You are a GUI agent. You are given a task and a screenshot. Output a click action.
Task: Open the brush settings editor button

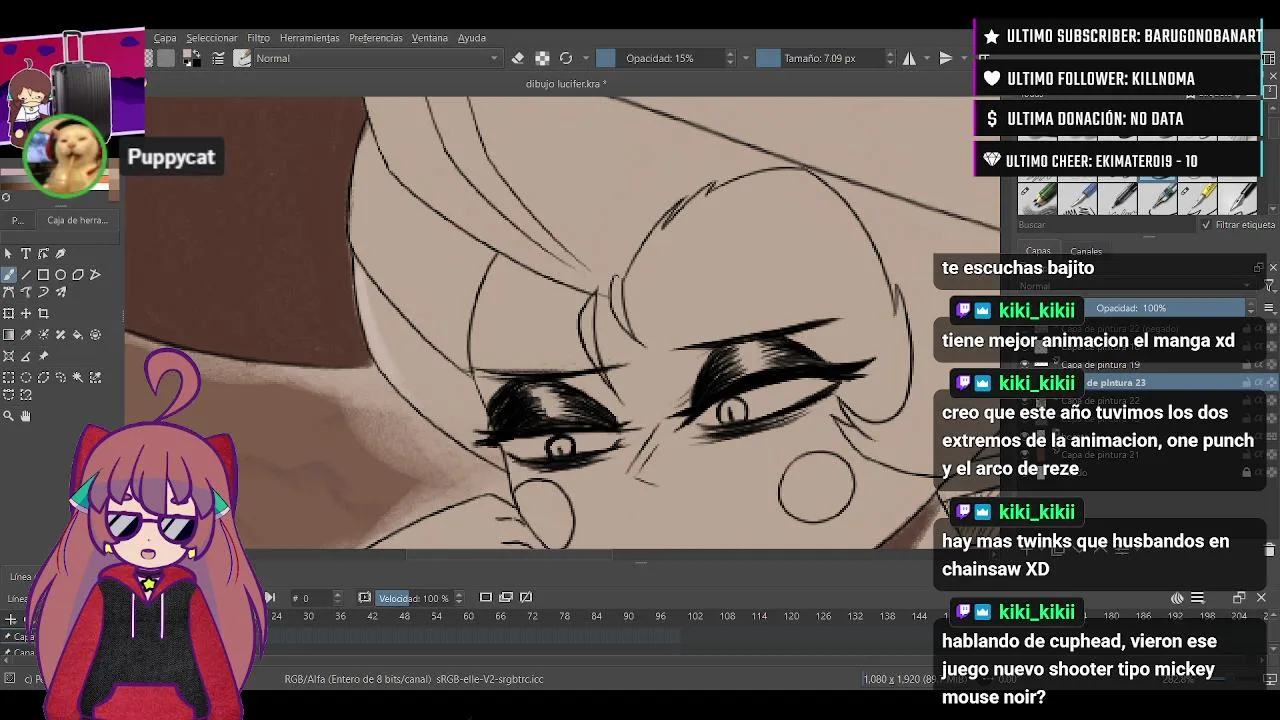[x=218, y=58]
